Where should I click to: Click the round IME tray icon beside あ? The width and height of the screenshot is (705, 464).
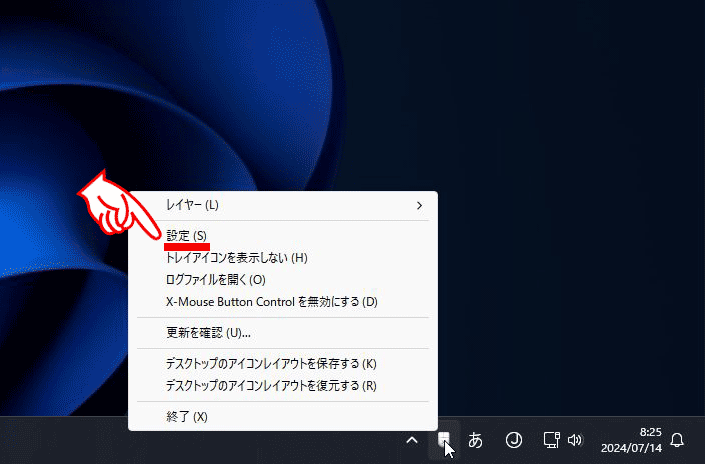[514, 440]
